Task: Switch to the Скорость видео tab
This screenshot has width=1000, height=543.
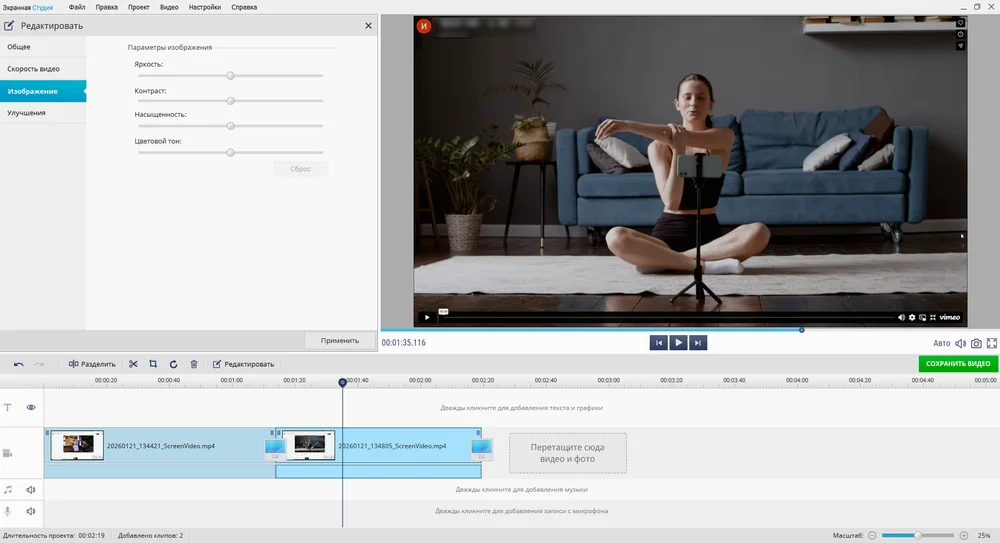Action: 33,69
